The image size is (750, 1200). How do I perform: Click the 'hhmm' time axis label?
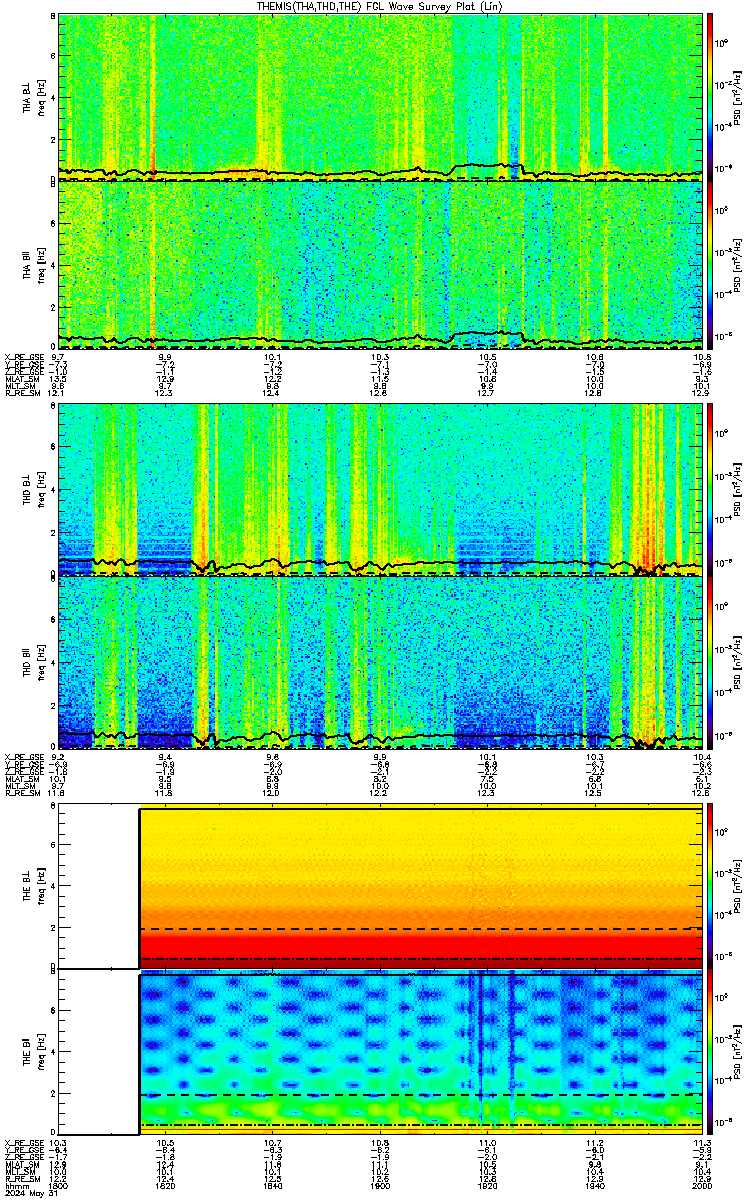tap(16, 1185)
